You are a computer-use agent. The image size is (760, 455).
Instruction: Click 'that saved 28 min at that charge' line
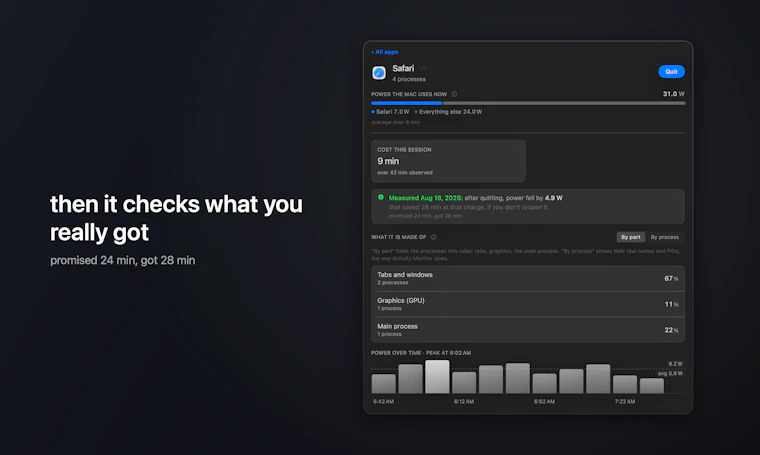pyautogui.click(x=468, y=207)
